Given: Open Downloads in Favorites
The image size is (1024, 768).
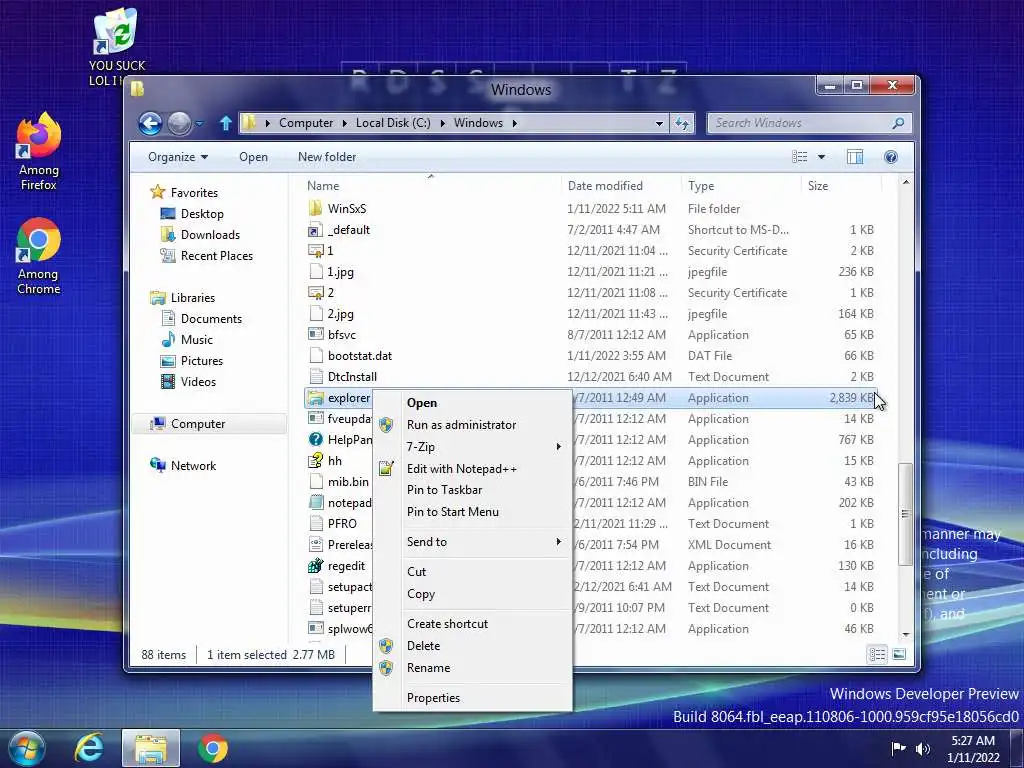Looking at the screenshot, I should [200, 234].
